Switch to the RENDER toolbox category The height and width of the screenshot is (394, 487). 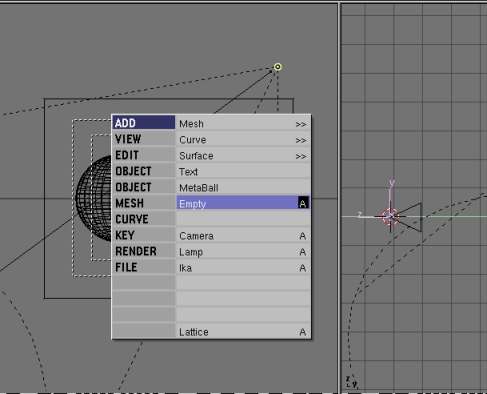click(x=144, y=251)
